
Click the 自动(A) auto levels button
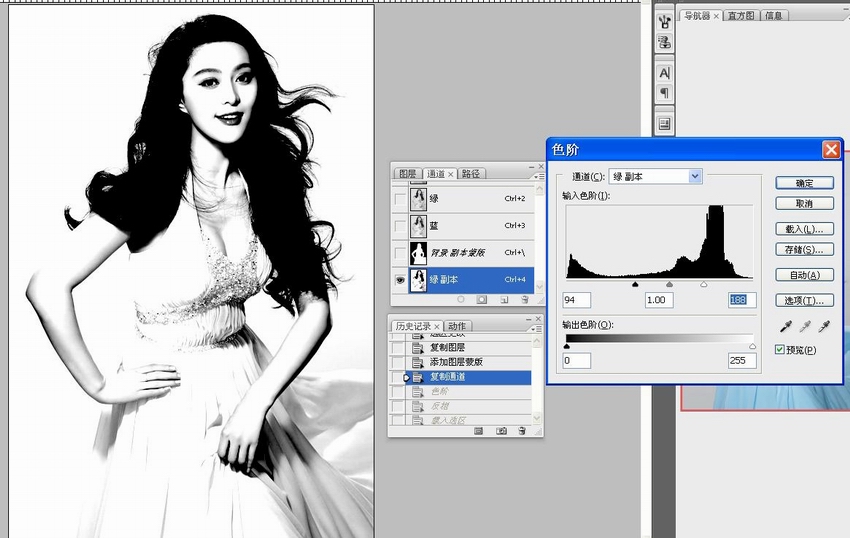coord(804,275)
